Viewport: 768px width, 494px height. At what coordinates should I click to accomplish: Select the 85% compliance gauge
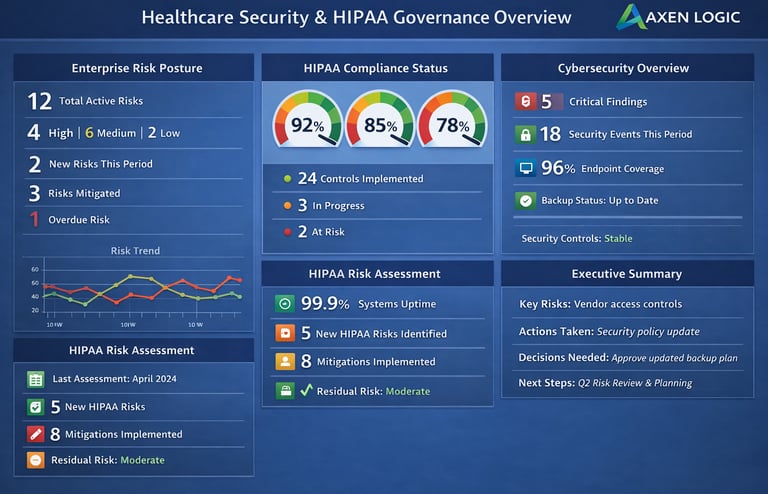pos(380,118)
